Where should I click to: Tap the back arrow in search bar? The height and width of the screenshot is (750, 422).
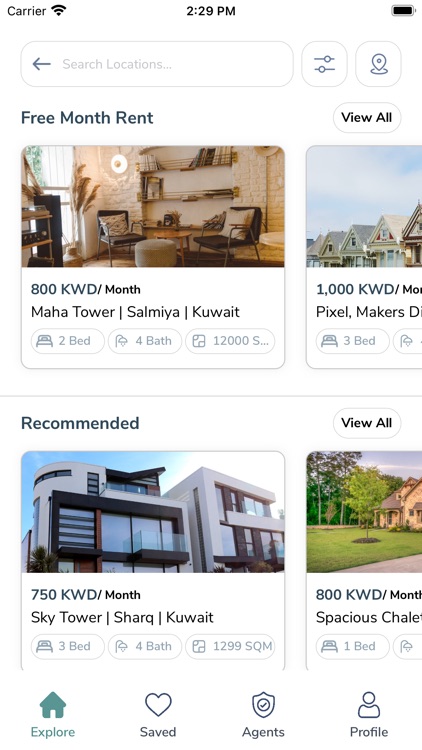tap(42, 64)
